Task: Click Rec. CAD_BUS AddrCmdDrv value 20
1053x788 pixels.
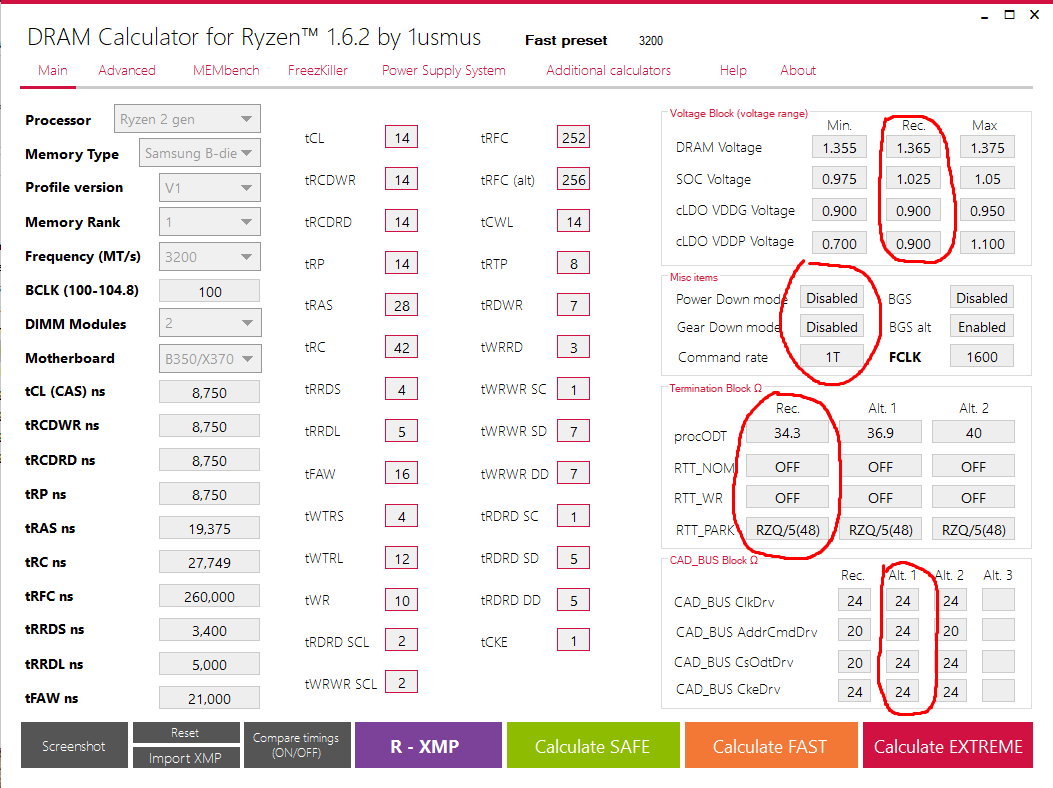Action: coord(854,631)
